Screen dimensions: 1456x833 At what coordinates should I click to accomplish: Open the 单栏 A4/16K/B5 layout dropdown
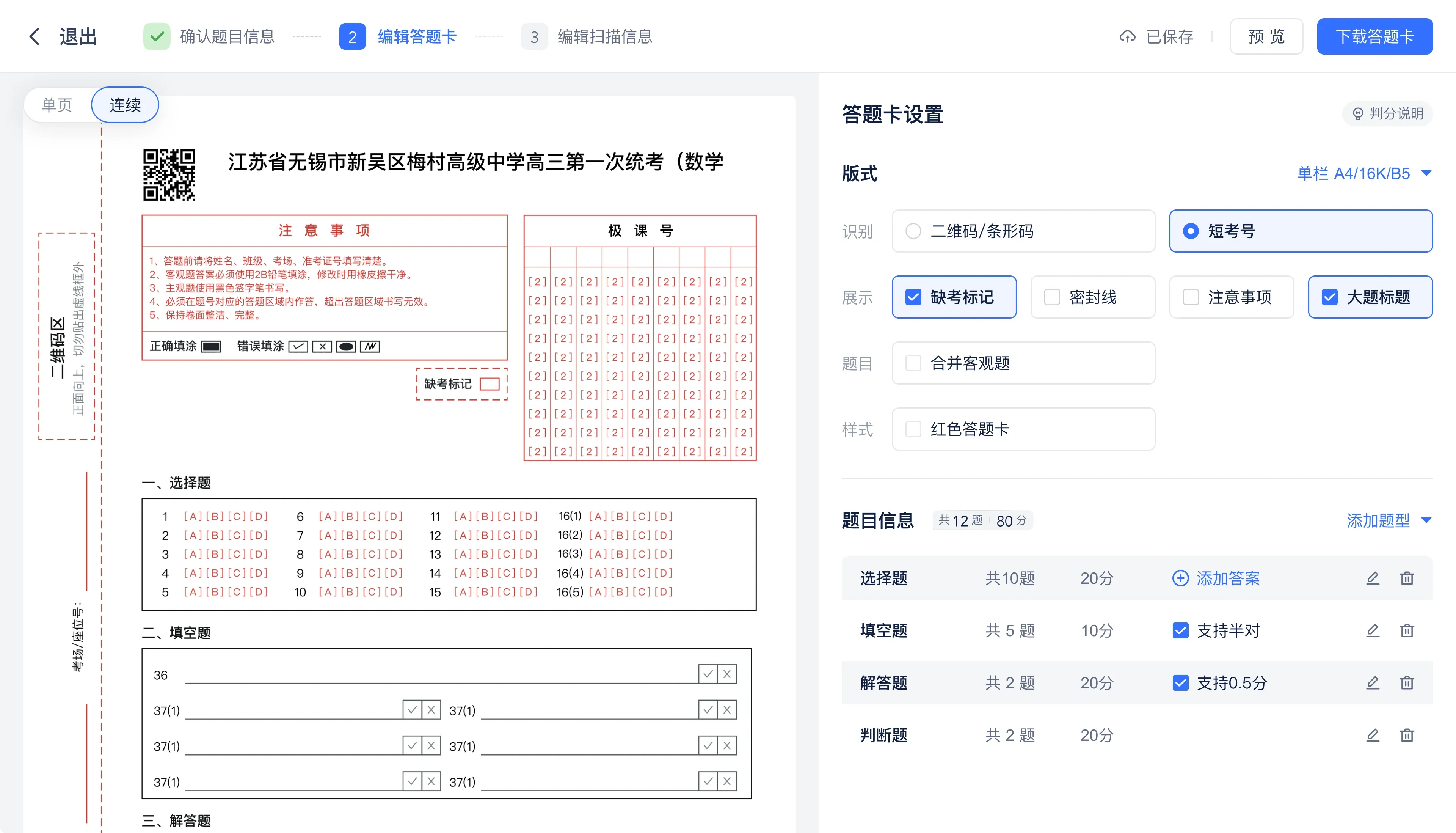[x=1364, y=173]
